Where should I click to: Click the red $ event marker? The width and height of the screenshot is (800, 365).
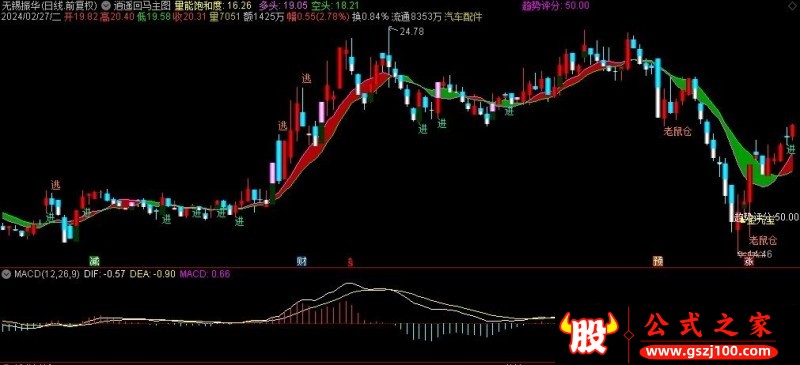click(x=350, y=262)
